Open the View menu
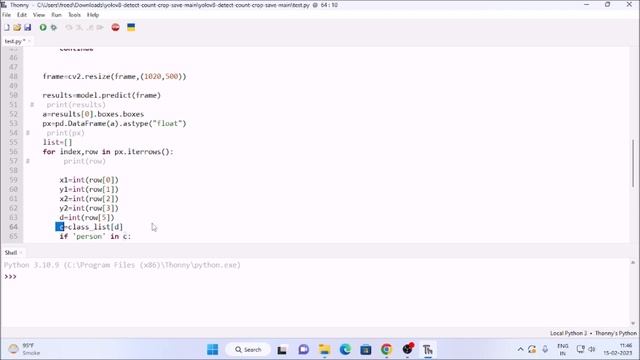This screenshot has width=640, height=360. (x=39, y=15)
